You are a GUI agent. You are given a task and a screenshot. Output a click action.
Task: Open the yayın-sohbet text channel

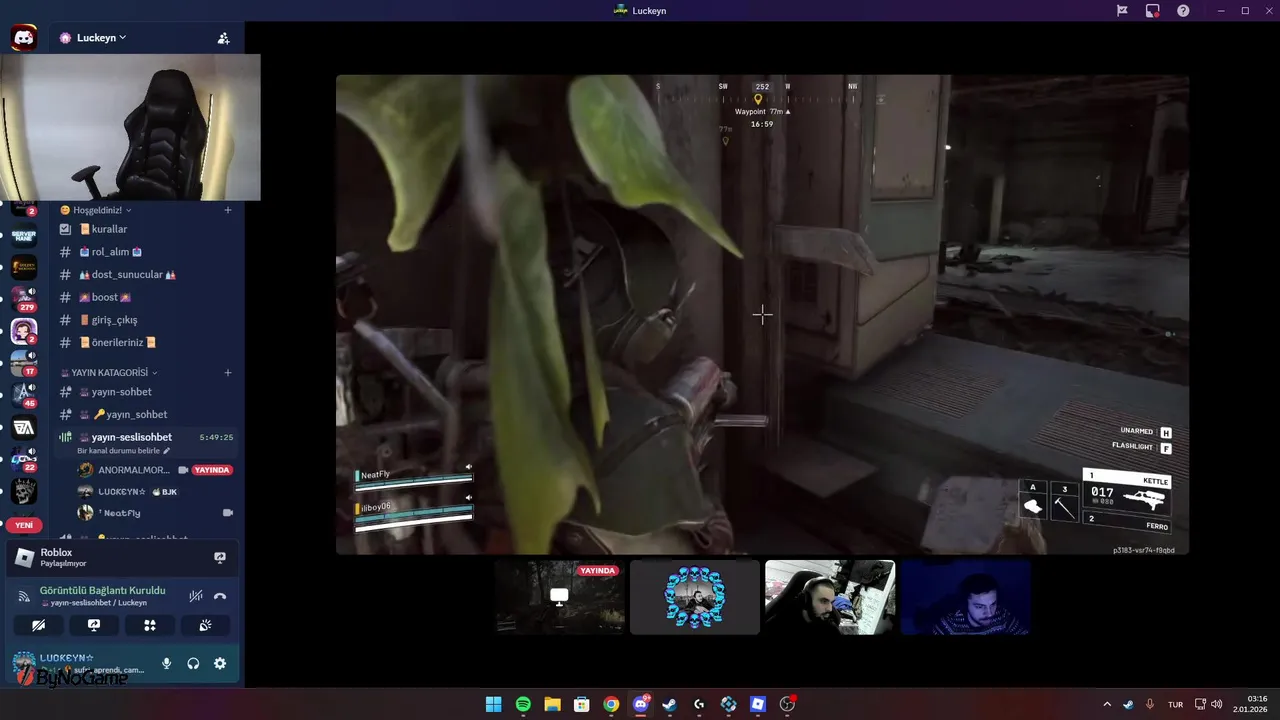(x=146, y=392)
